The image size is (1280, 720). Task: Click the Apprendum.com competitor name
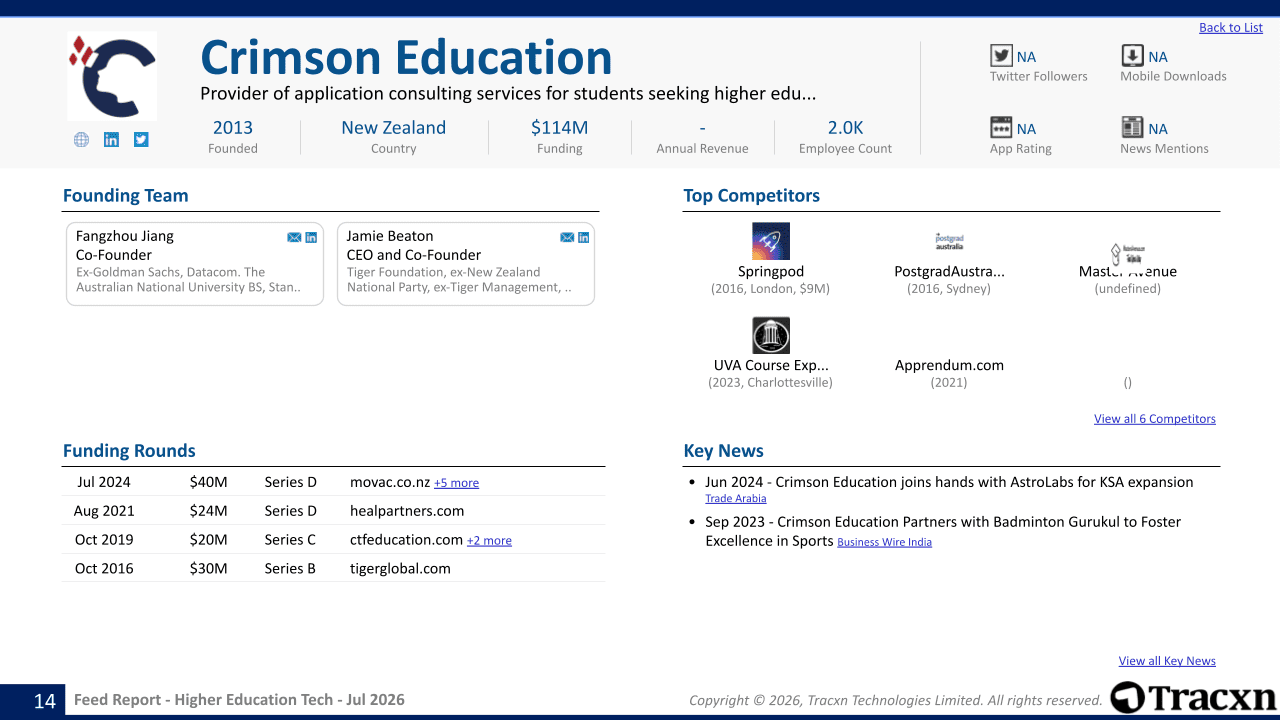coord(950,366)
